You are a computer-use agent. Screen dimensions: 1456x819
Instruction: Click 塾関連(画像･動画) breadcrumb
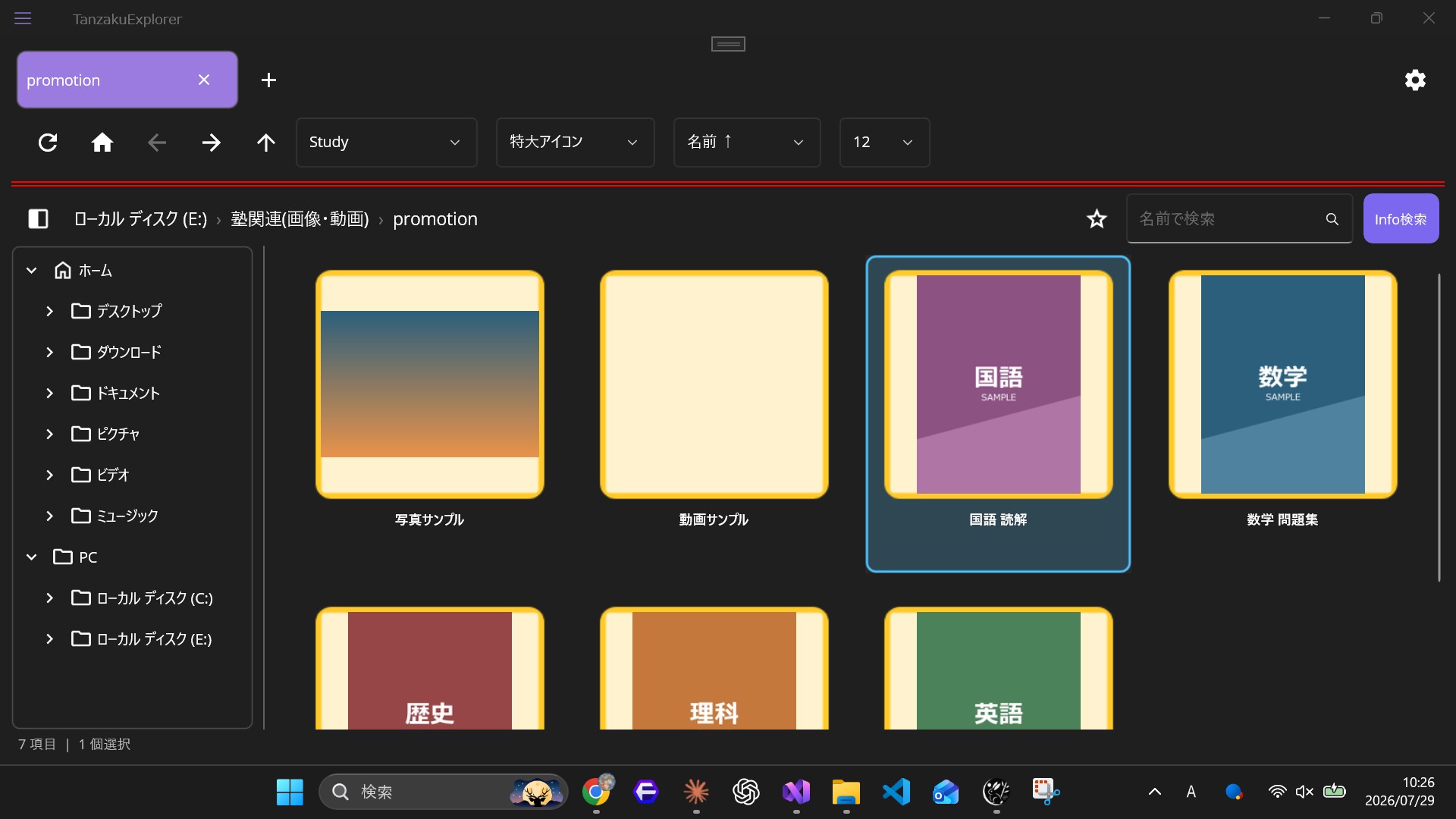coord(300,218)
